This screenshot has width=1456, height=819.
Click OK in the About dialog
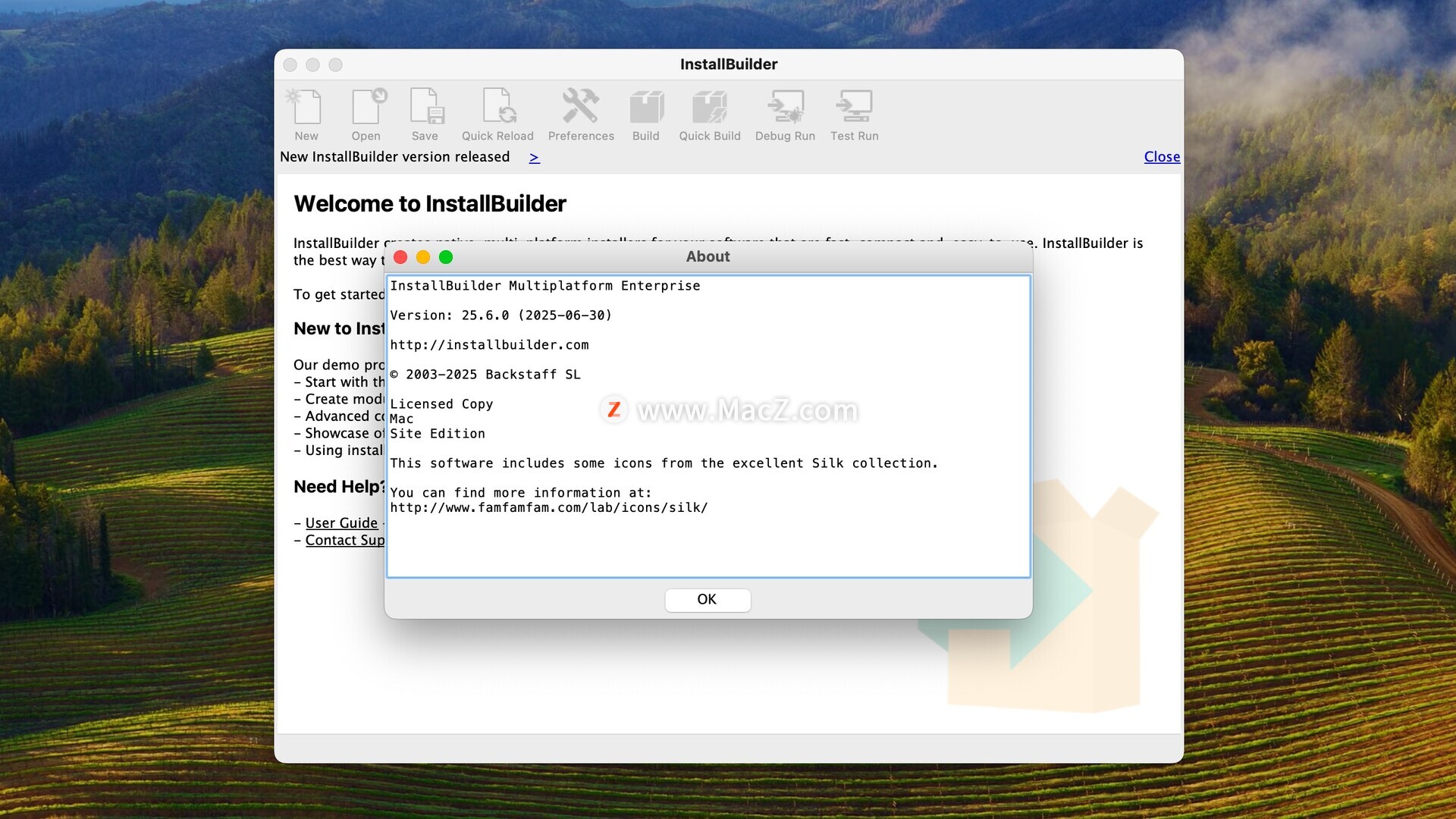coord(708,600)
